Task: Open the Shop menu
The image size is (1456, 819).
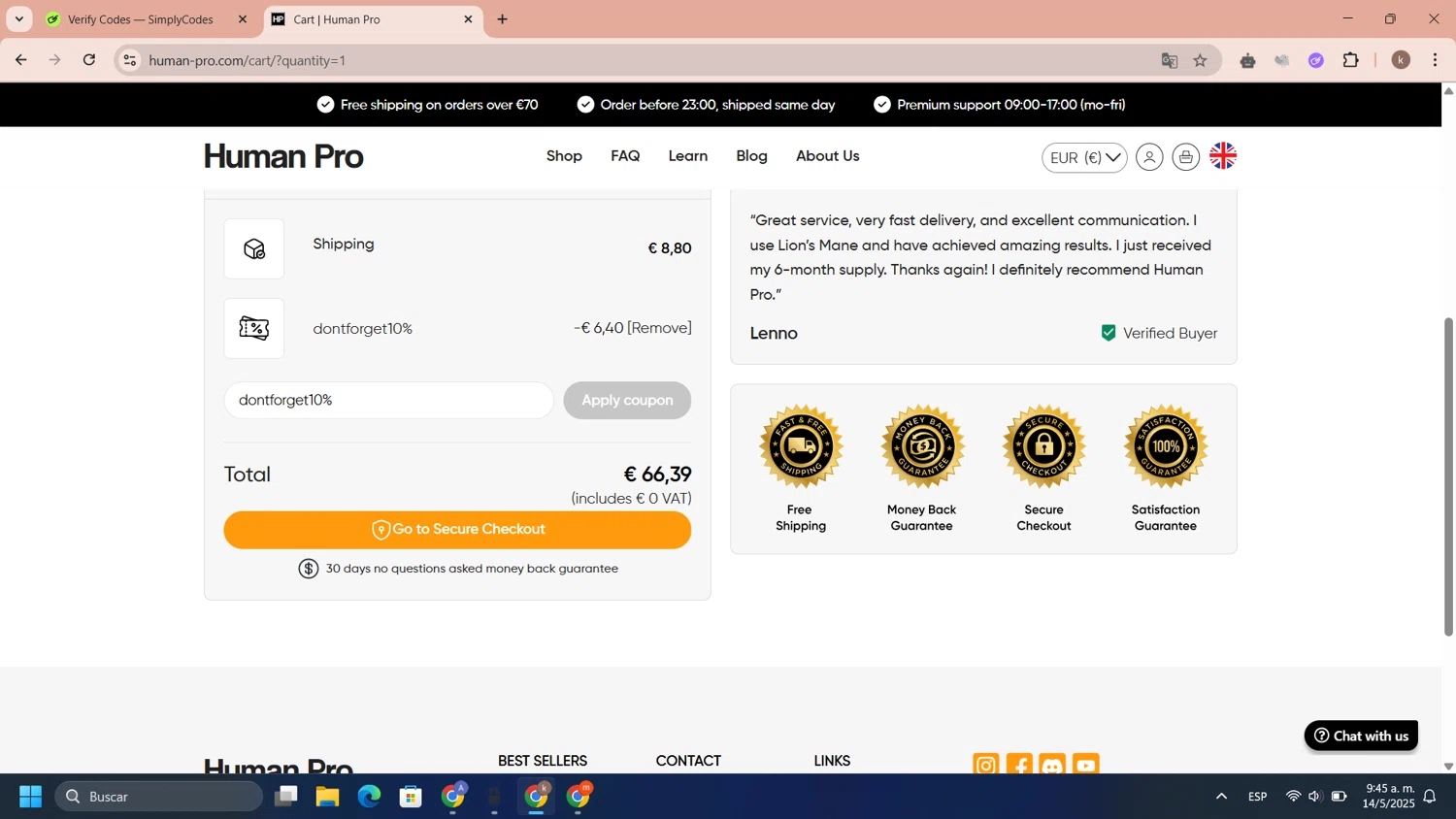Action: point(564,156)
